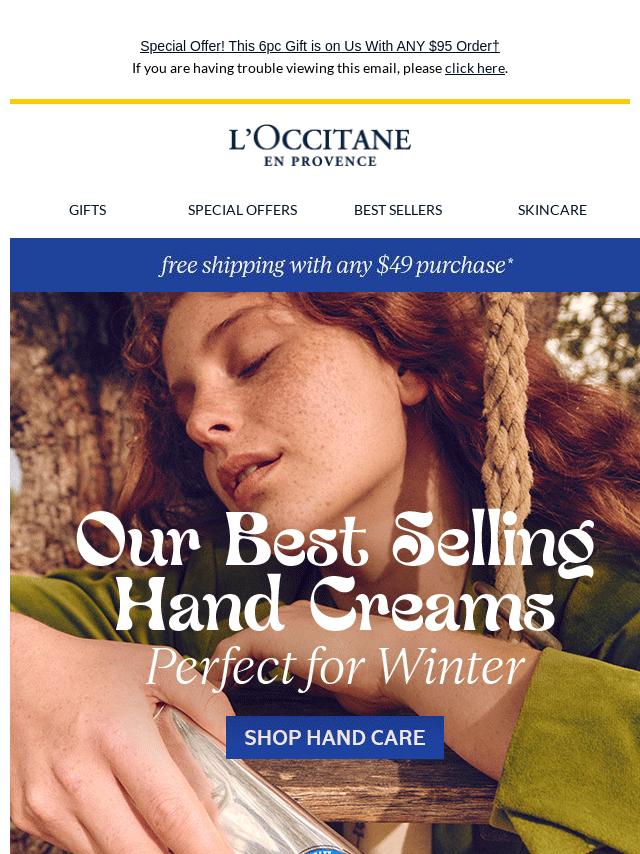Image resolution: width=640 pixels, height=854 pixels.
Task: Select BEST SELLERS in the navigation
Action: 398,210
